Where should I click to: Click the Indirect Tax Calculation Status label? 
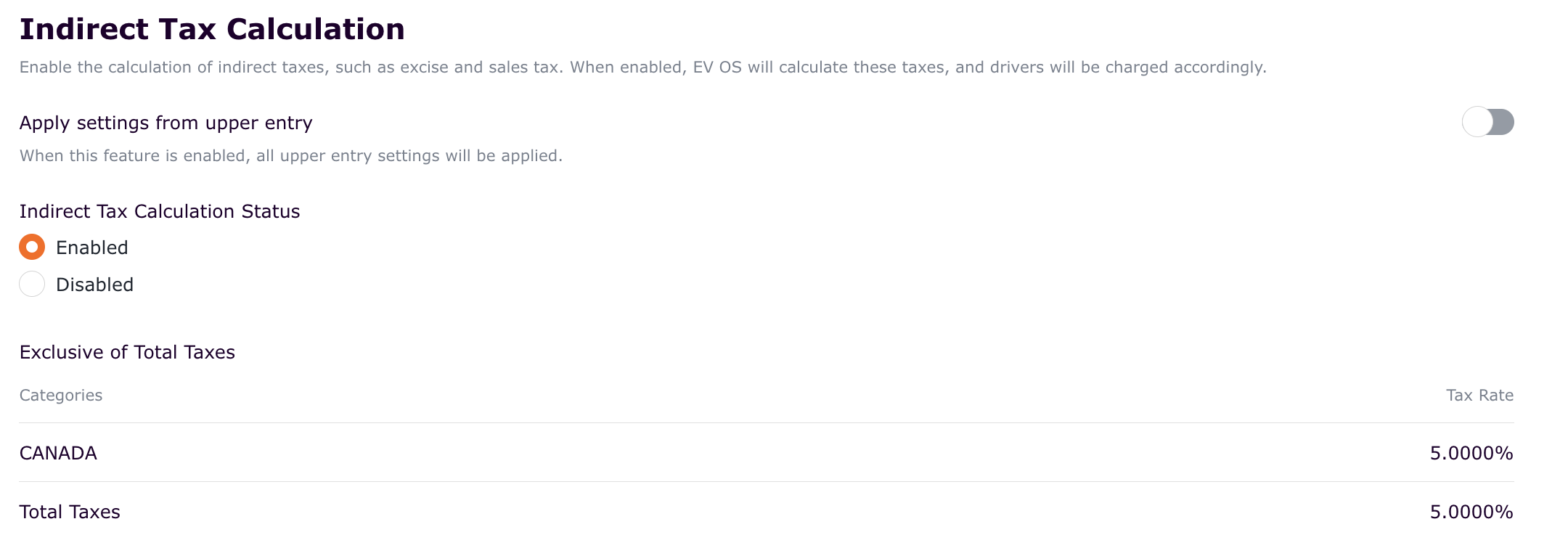pos(160,212)
